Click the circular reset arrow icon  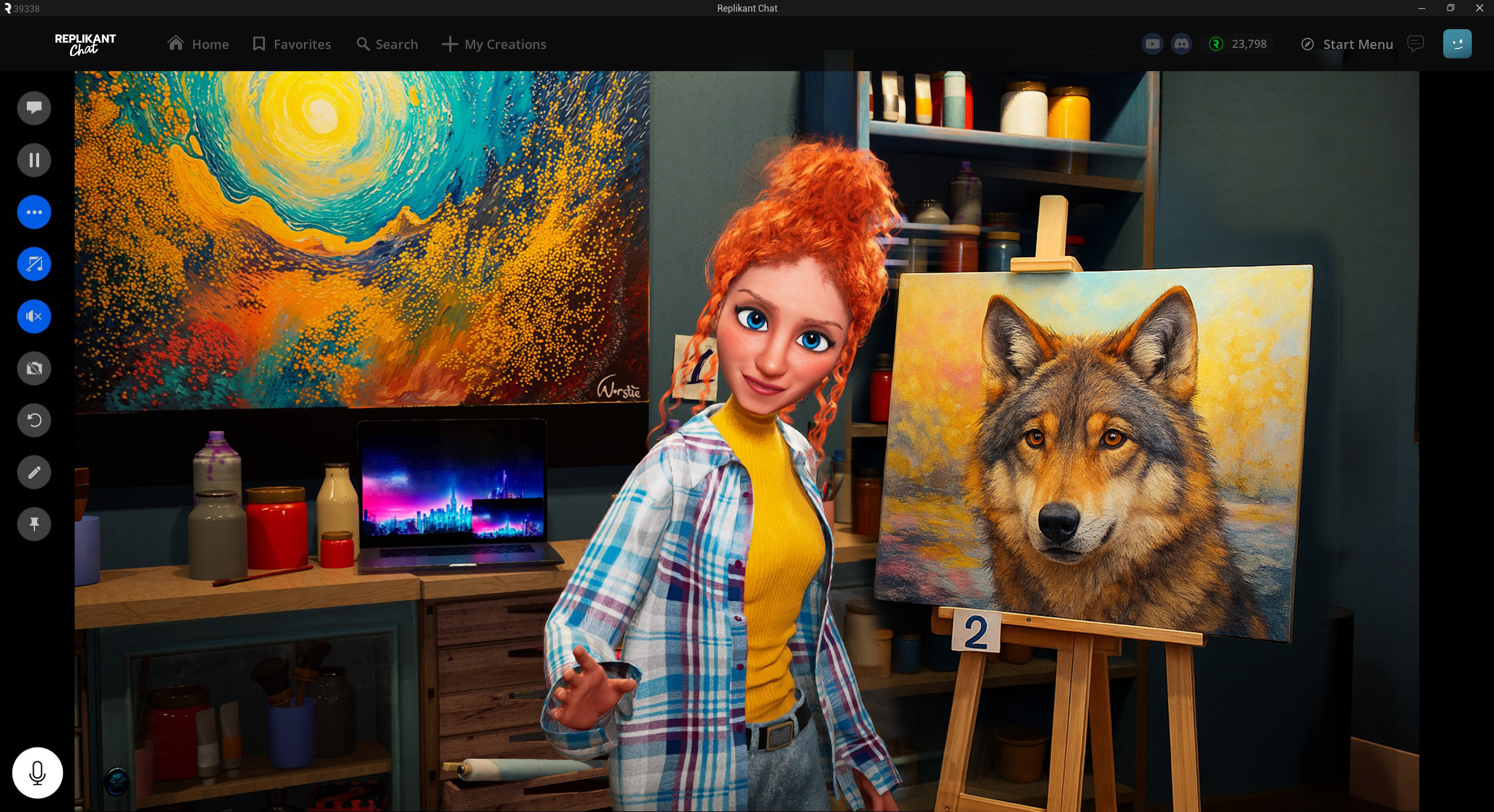34,420
